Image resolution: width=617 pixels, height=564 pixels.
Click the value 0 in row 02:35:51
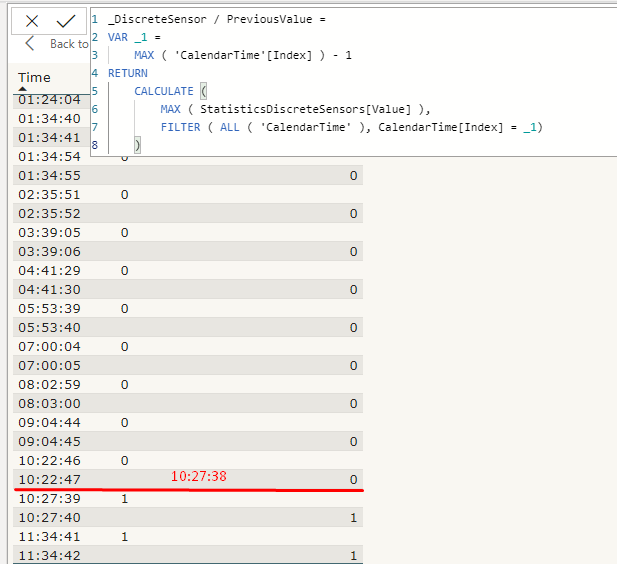(124, 194)
